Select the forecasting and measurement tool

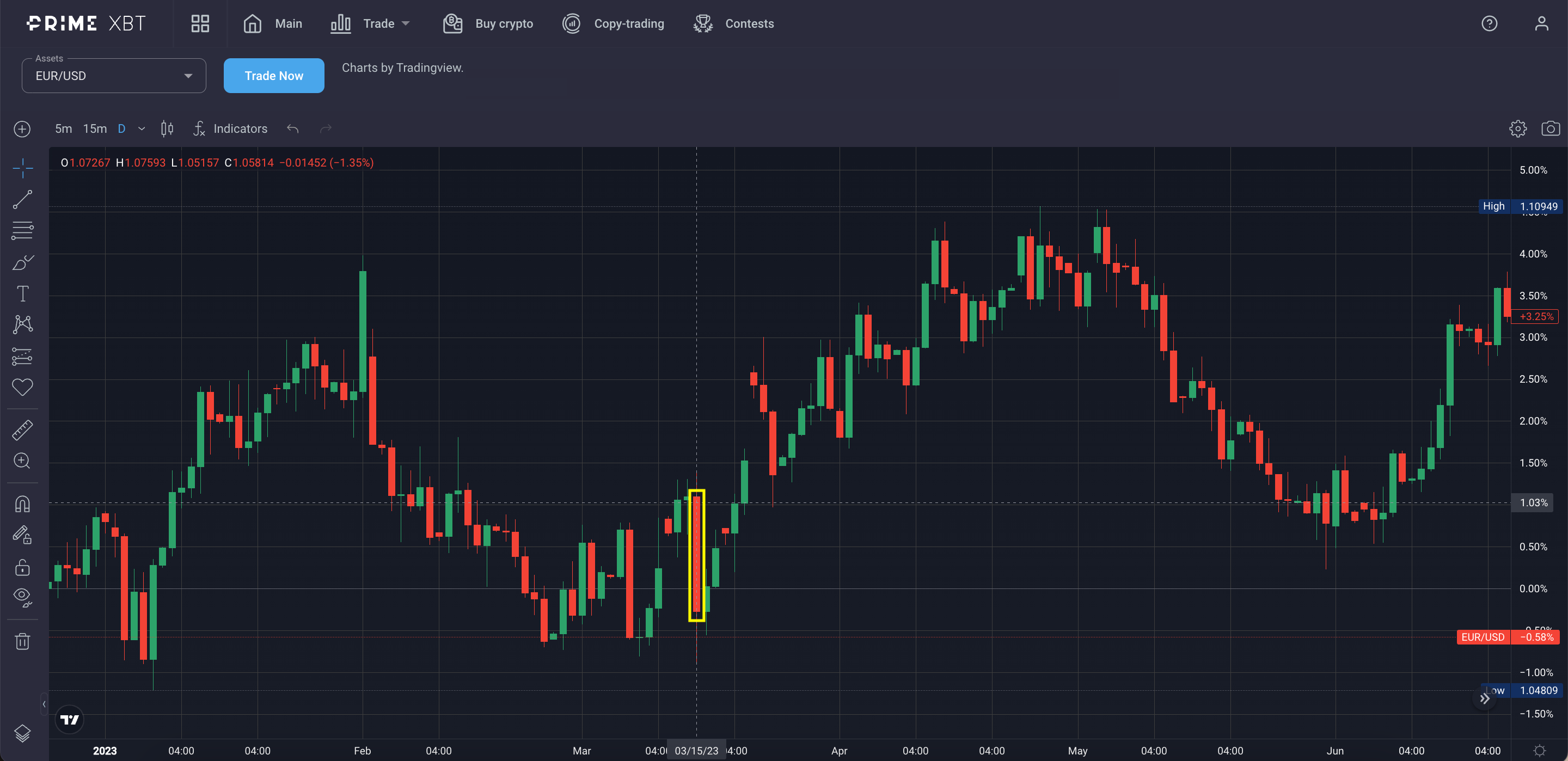point(22,356)
